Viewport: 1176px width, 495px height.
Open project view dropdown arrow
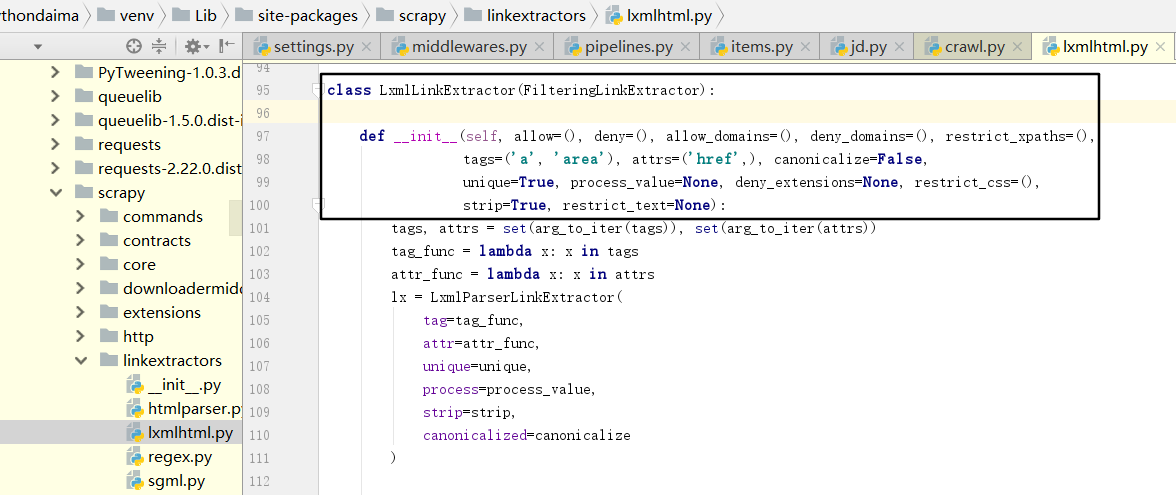click(38, 47)
